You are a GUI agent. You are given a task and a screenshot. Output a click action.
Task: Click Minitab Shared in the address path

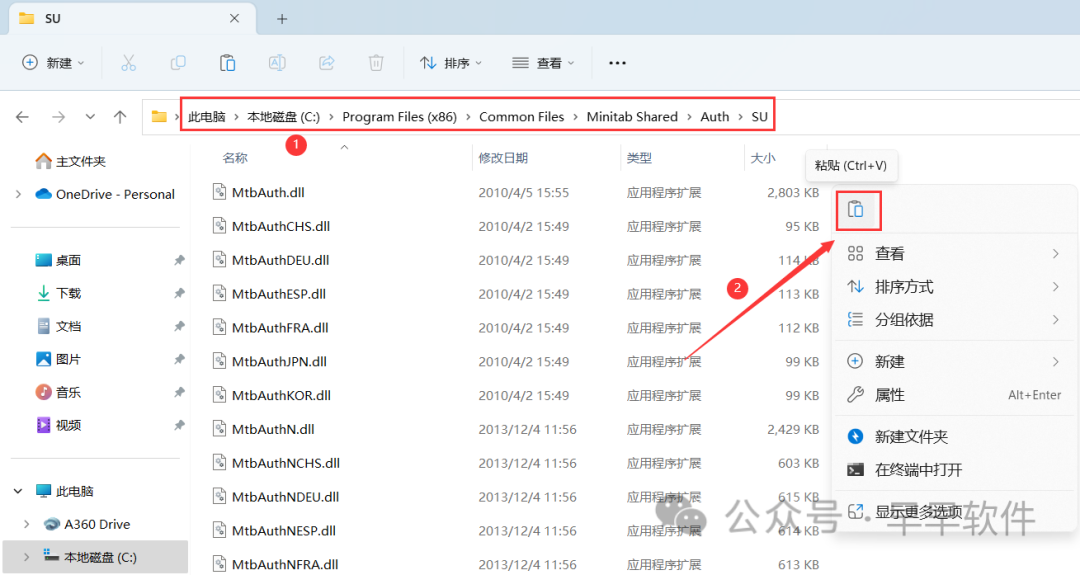click(632, 117)
